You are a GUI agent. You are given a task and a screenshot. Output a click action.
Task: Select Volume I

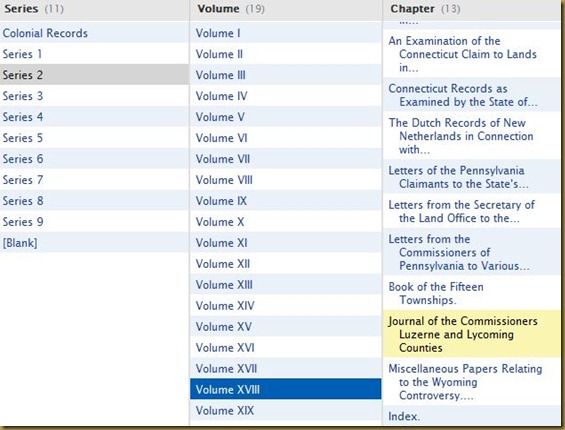[285, 33]
